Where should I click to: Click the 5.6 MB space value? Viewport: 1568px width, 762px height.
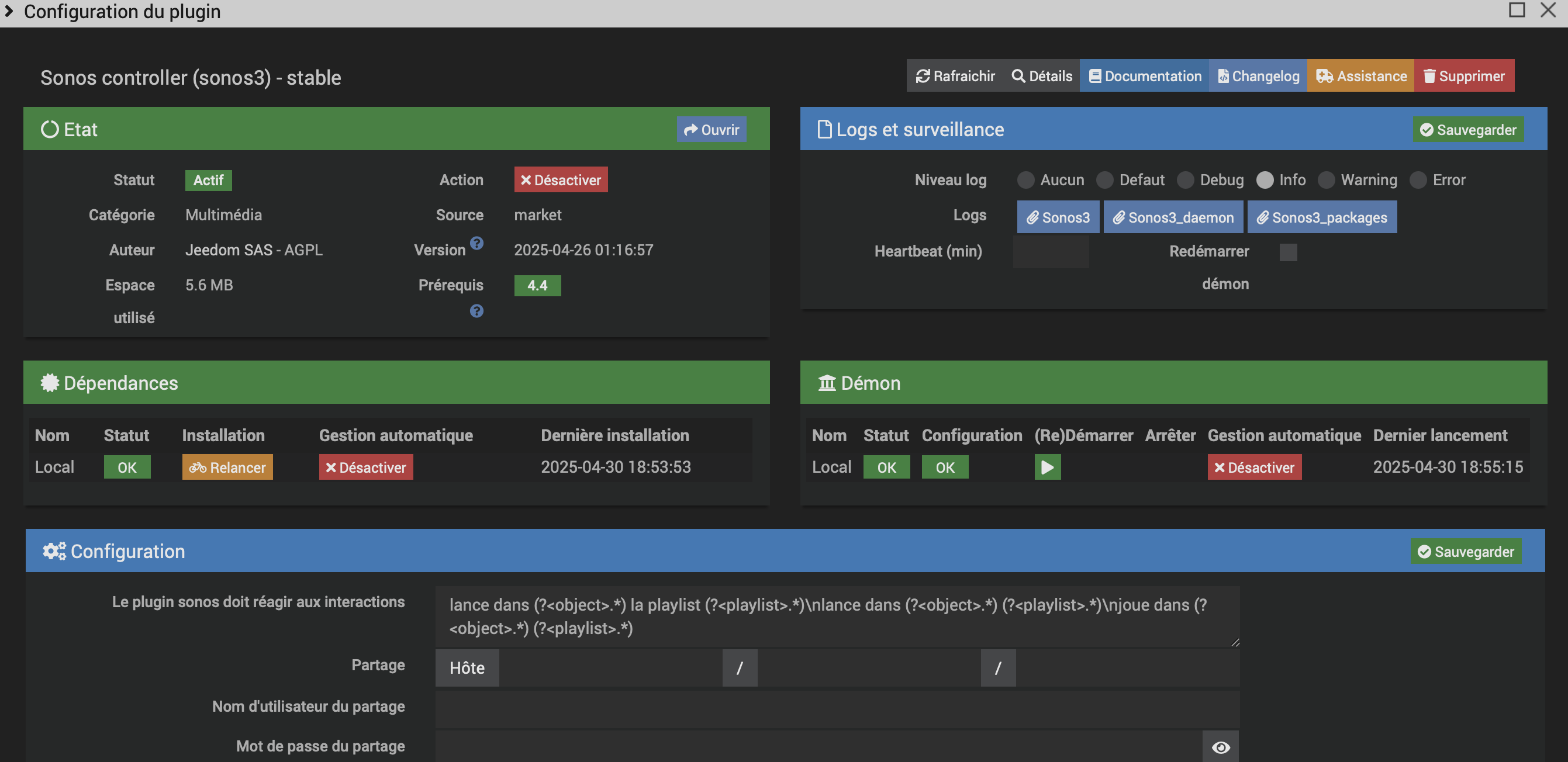209,285
